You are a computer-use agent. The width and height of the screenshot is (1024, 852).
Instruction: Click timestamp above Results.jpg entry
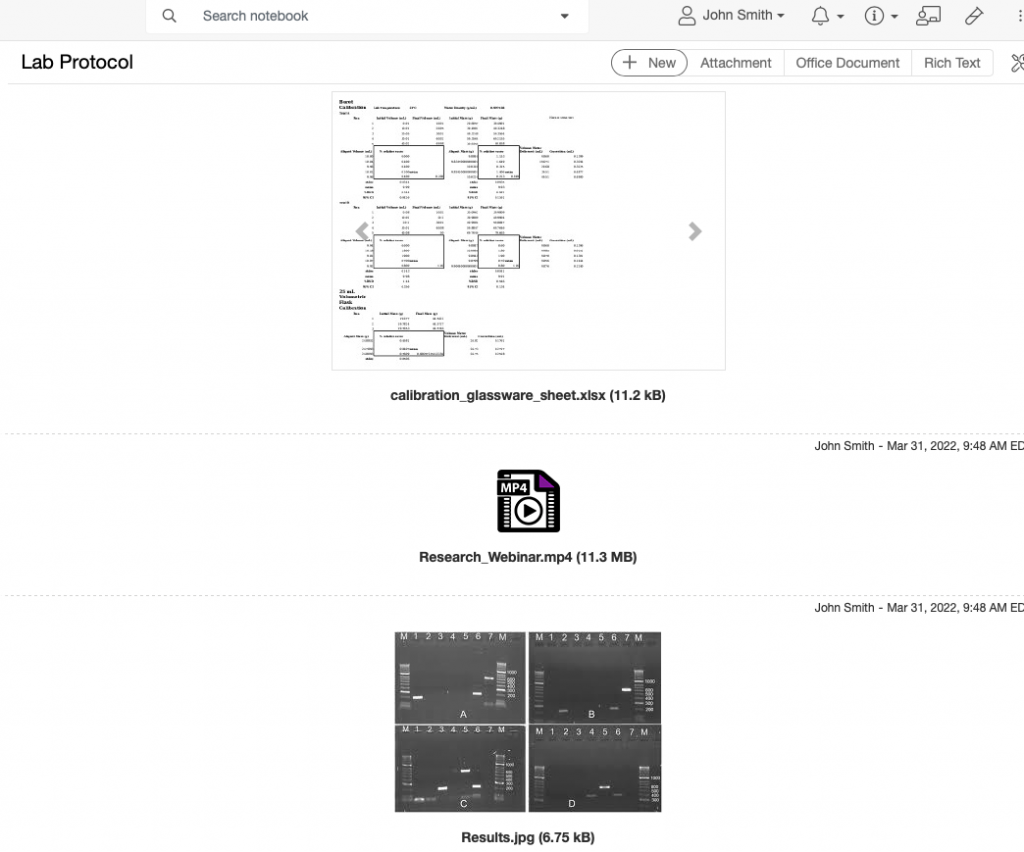point(919,608)
